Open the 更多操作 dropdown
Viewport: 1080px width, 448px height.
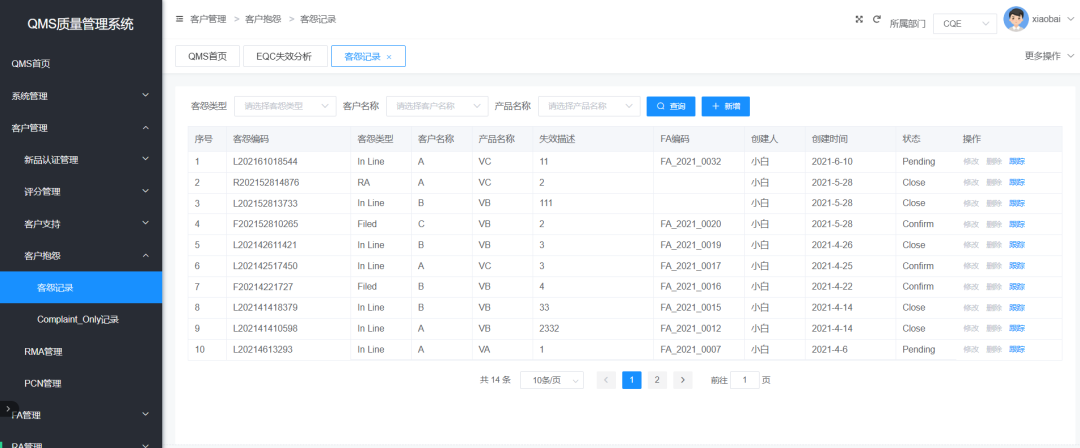(x=1049, y=57)
